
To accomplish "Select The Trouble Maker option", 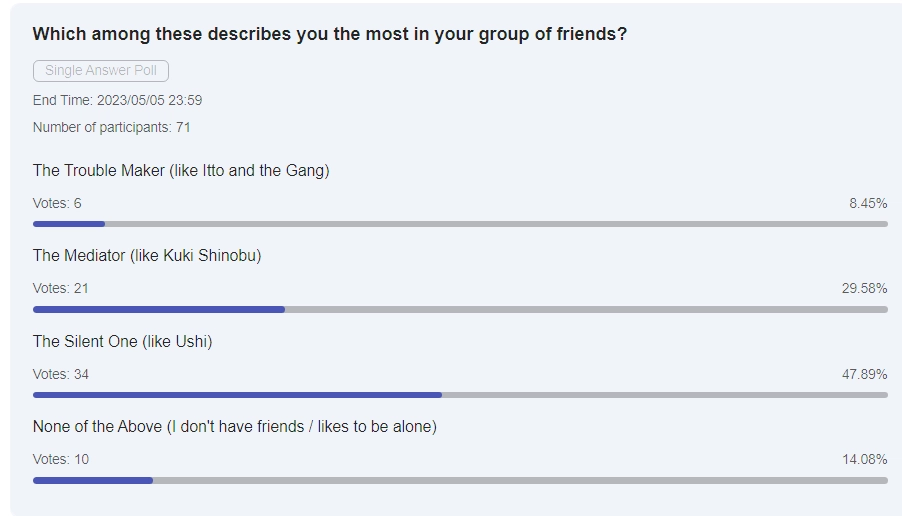I will pos(181,170).
